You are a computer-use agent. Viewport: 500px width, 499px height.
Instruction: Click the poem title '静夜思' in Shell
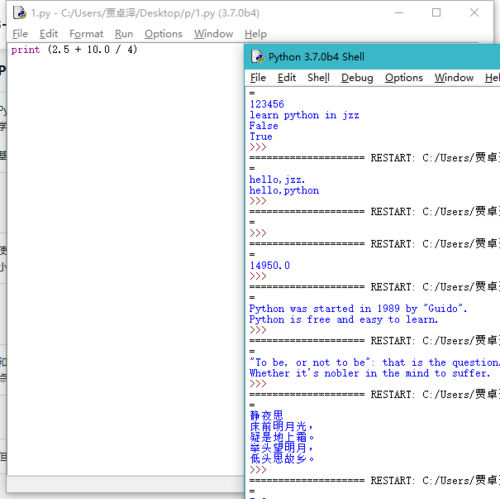[267, 416]
